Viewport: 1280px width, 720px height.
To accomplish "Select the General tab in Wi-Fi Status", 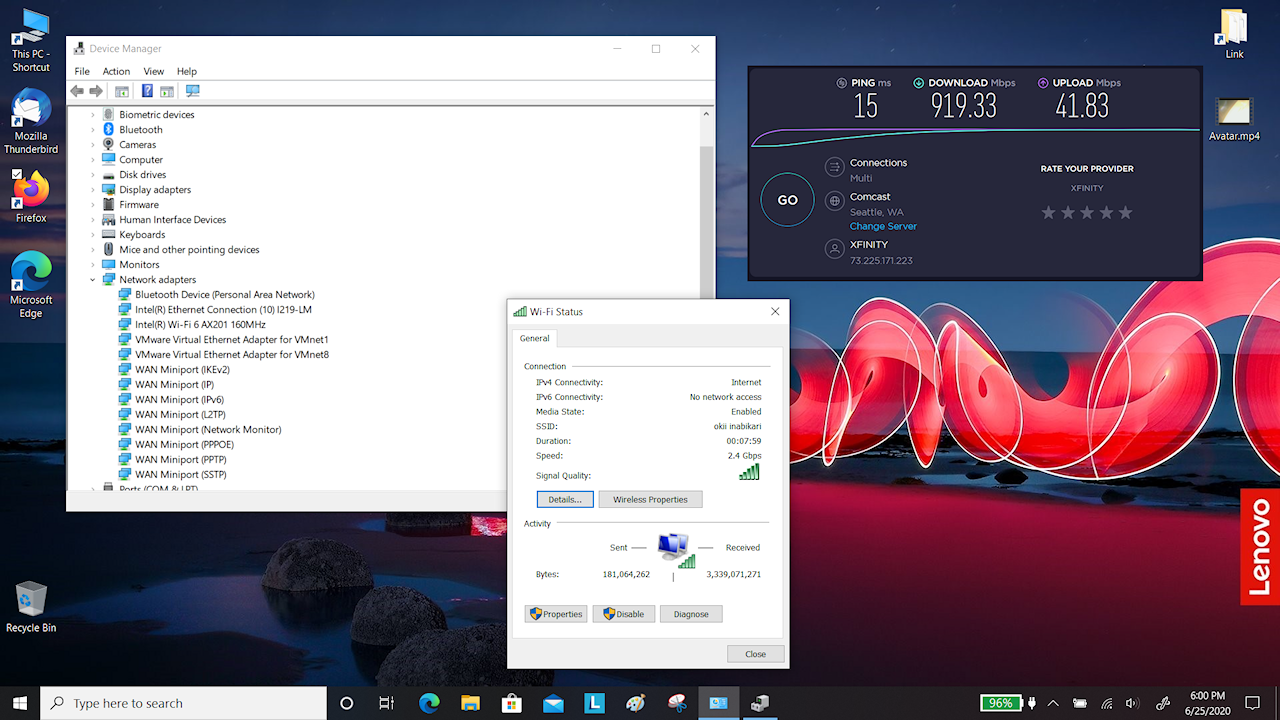I will coord(534,339).
